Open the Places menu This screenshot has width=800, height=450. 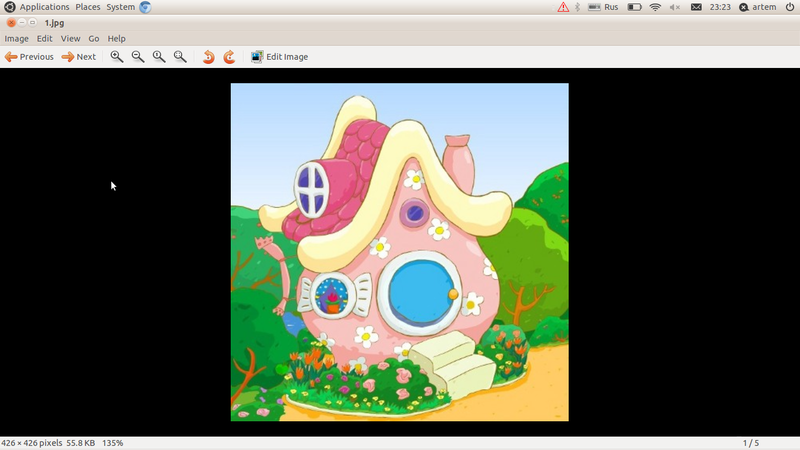(88, 7)
